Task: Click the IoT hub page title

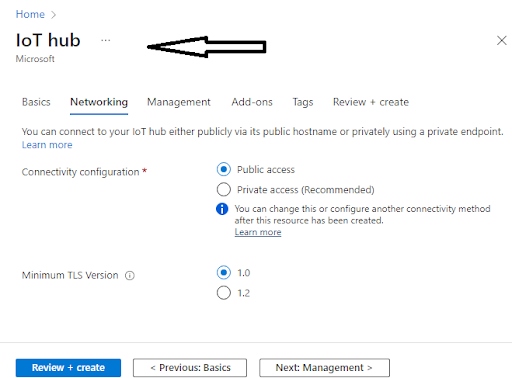Action: (x=48, y=40)
